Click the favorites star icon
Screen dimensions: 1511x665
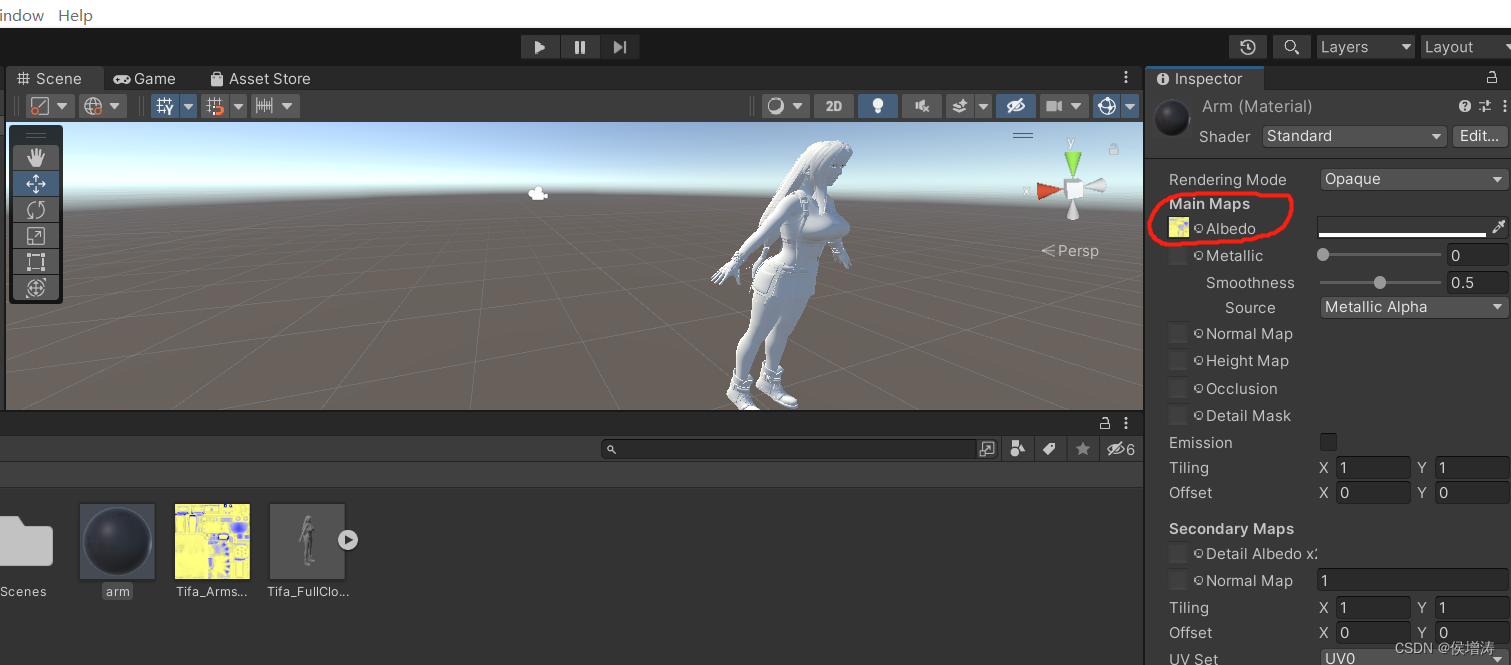[x=1083, y=449]
